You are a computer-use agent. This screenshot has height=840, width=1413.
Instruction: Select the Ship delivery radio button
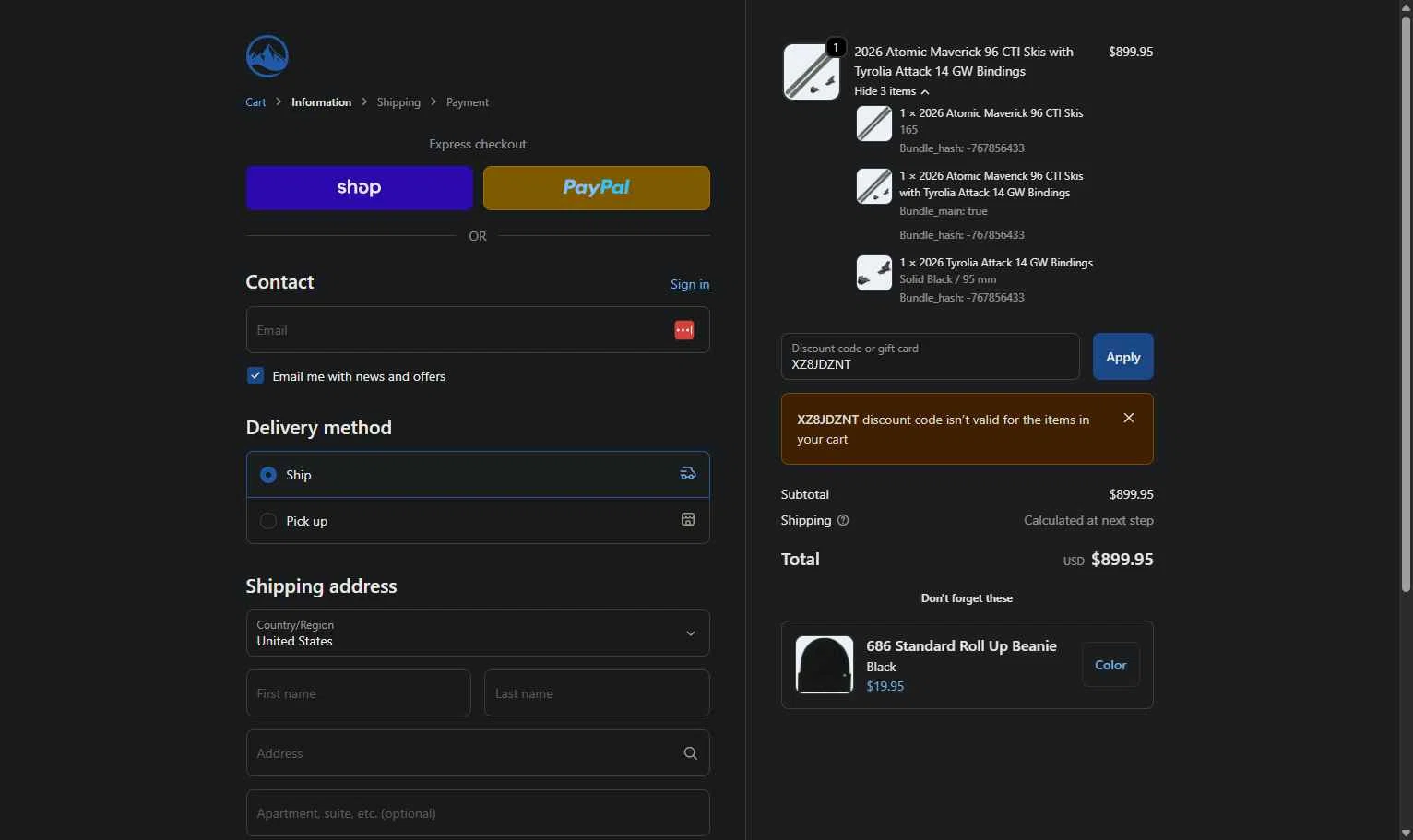(x=268, y=475)
